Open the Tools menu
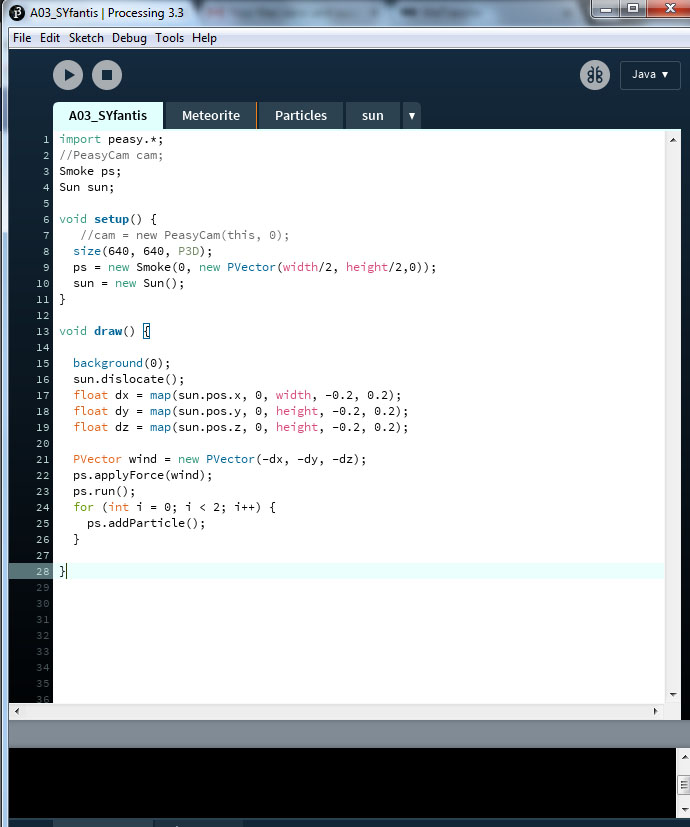Screen dimensions: 690x827 pyautogui.click(x=169, y=38)
